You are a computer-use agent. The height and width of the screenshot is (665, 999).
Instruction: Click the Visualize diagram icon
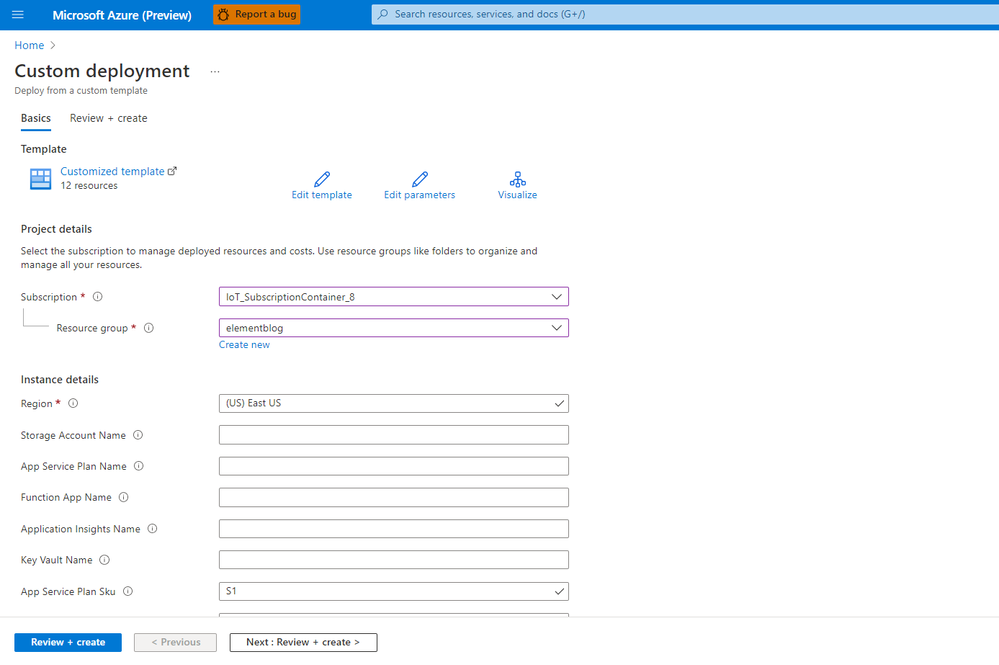click(x=517, y=179)
